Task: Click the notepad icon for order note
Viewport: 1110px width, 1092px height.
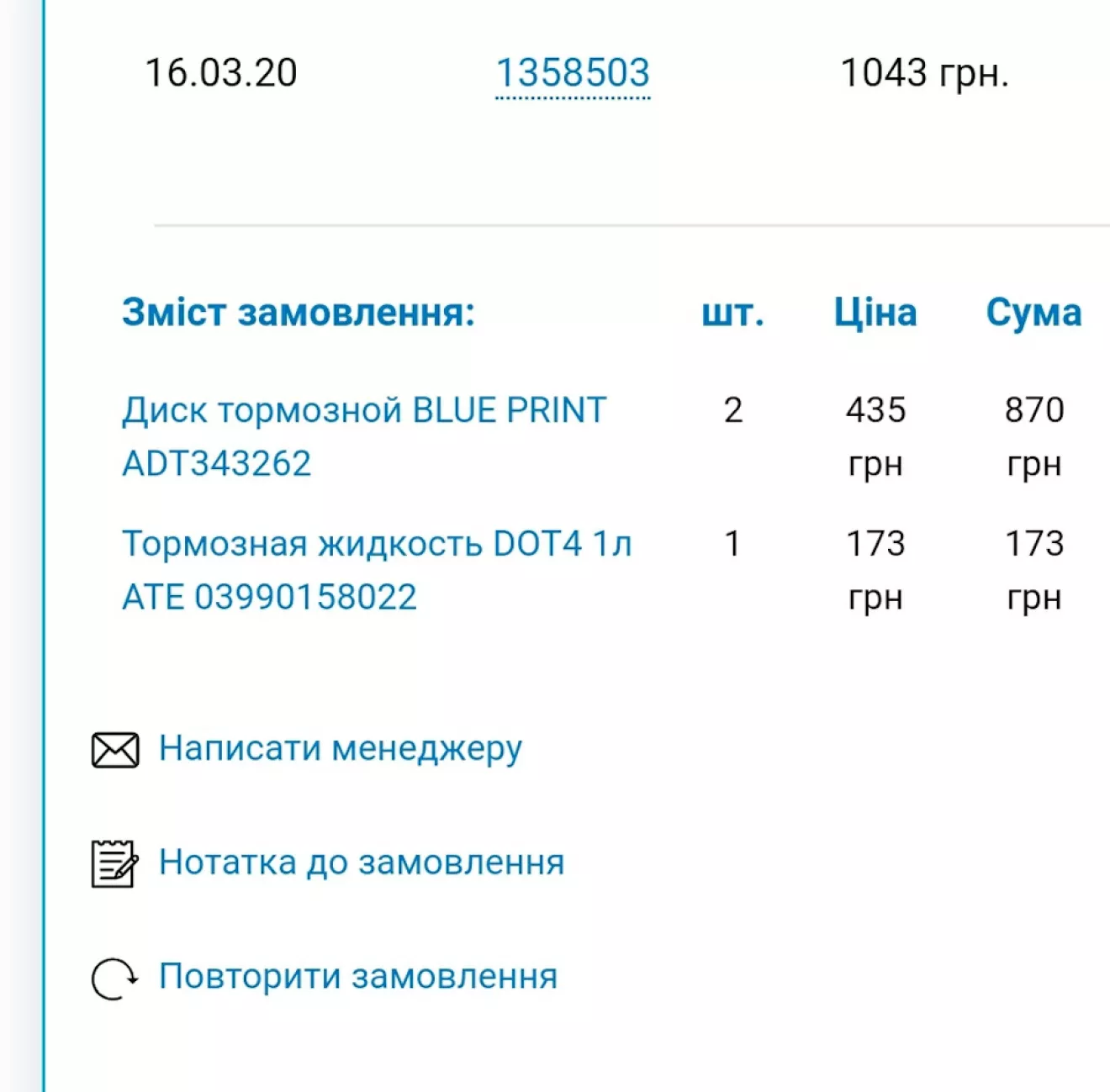Action: (114, 863)
